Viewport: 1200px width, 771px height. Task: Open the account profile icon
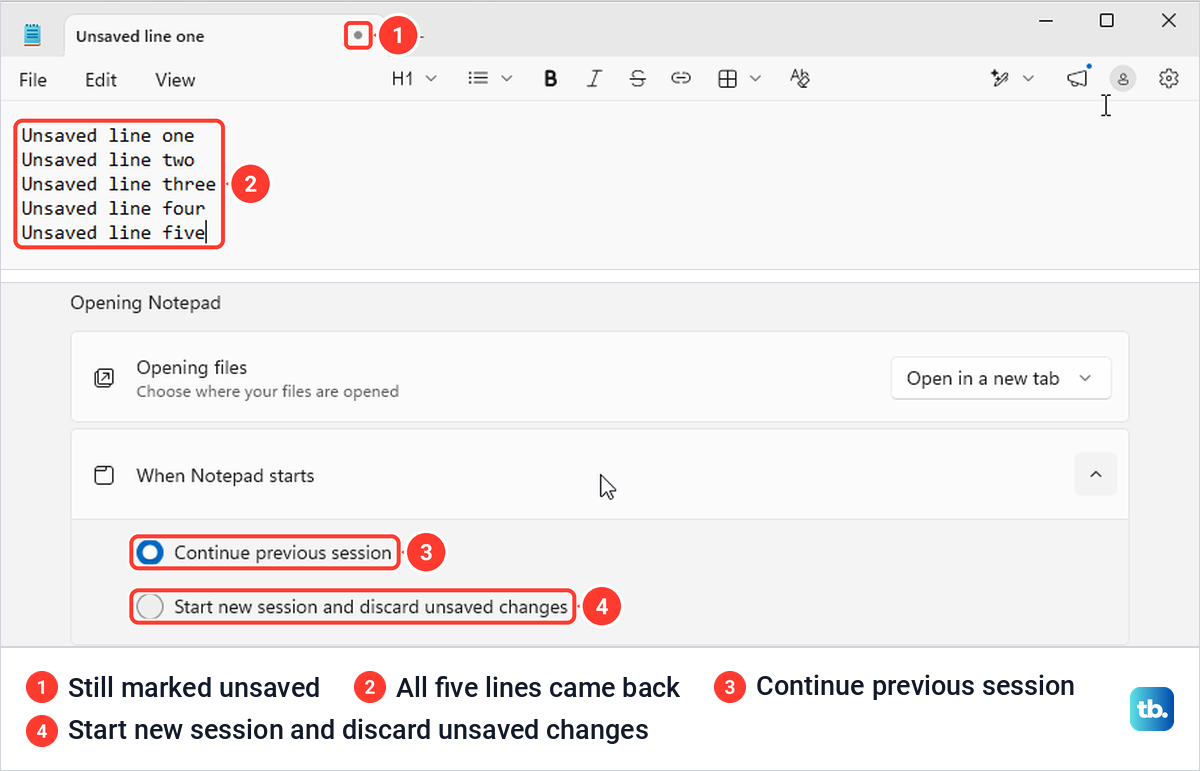click(x=1123, y=79)
